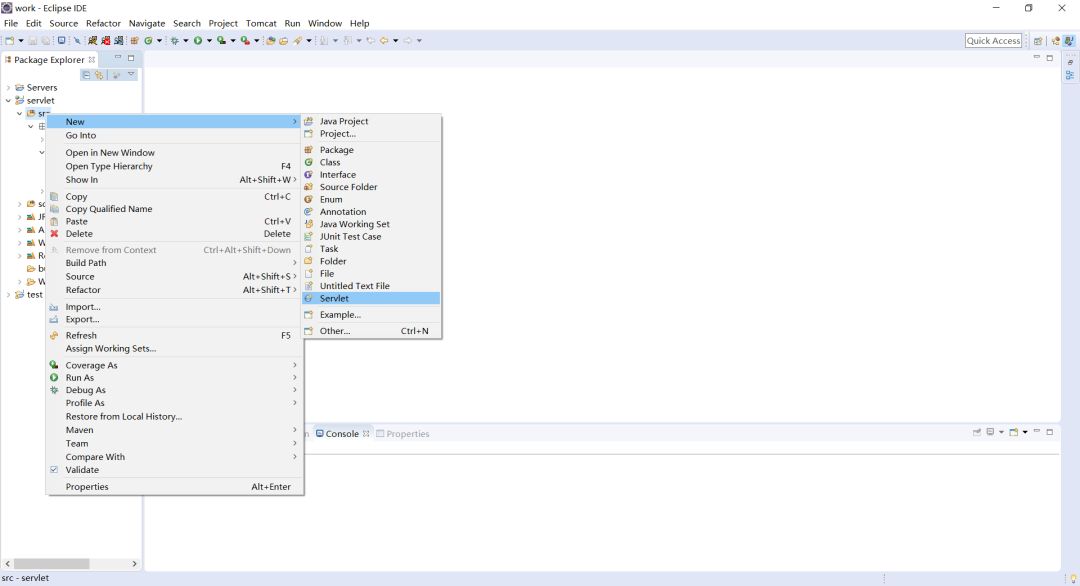Expand the test project node
The height and width of the screenshot is (586, 1080).
[8, 295]
